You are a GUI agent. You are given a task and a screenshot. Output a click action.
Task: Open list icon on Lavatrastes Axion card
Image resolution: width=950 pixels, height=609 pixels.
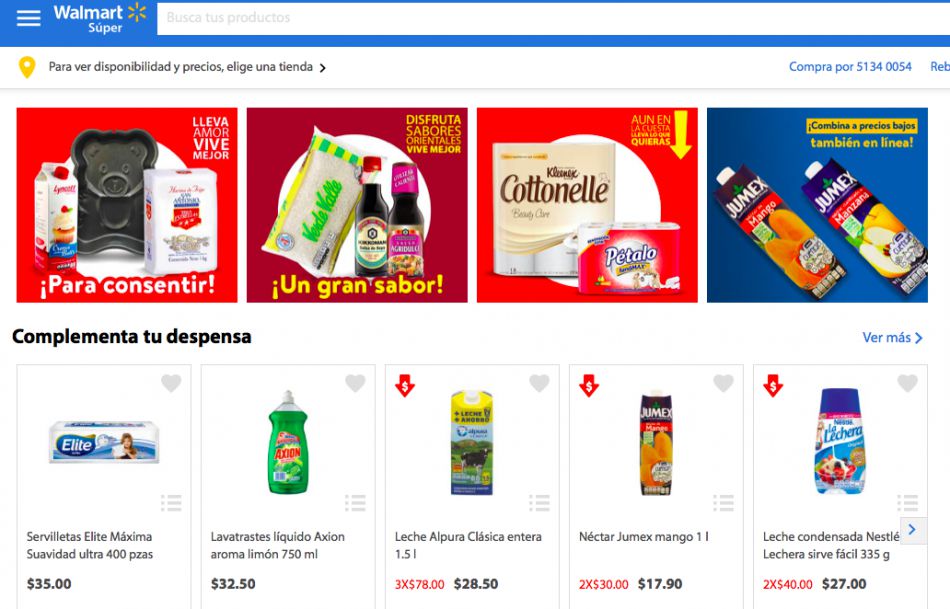356,503
